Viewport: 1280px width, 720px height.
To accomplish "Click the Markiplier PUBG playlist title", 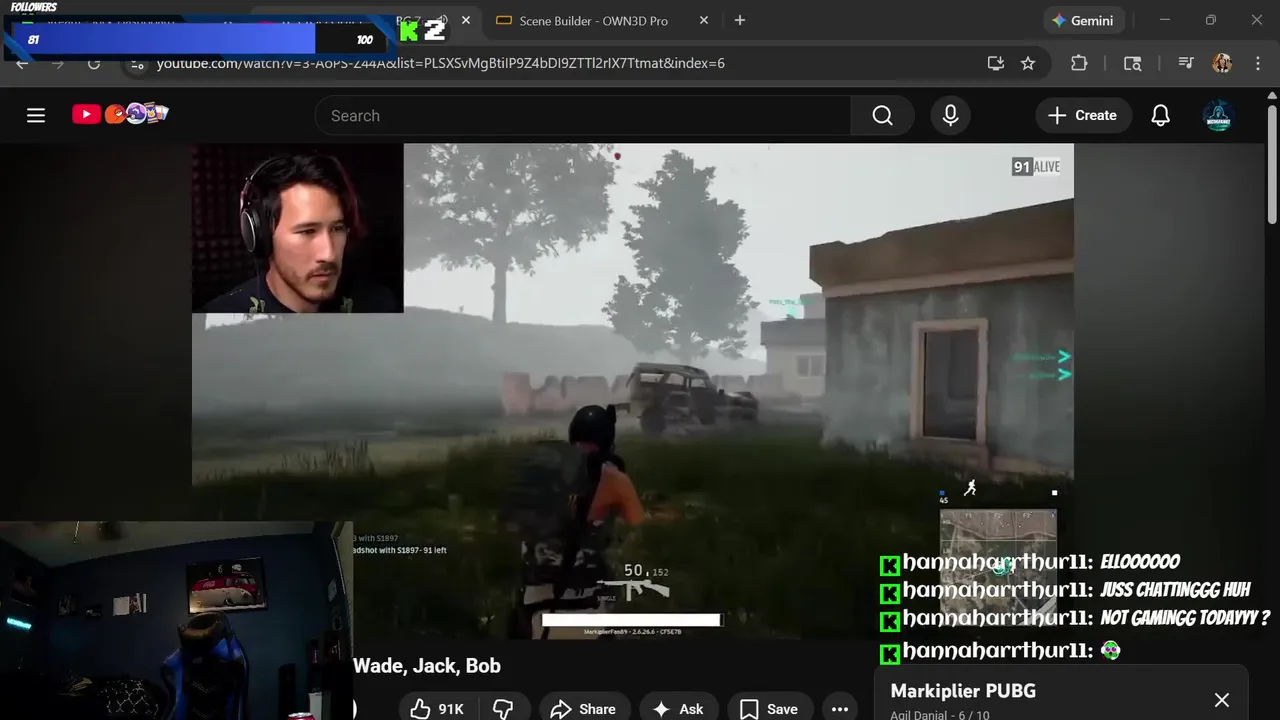I will point(963,691).
